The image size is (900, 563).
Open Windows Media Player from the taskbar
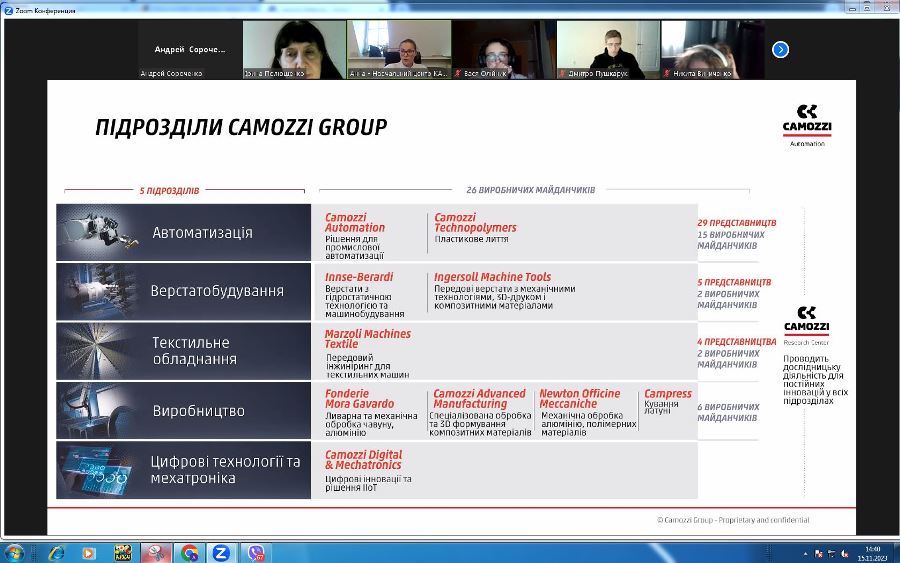click(x=88, y=553)
